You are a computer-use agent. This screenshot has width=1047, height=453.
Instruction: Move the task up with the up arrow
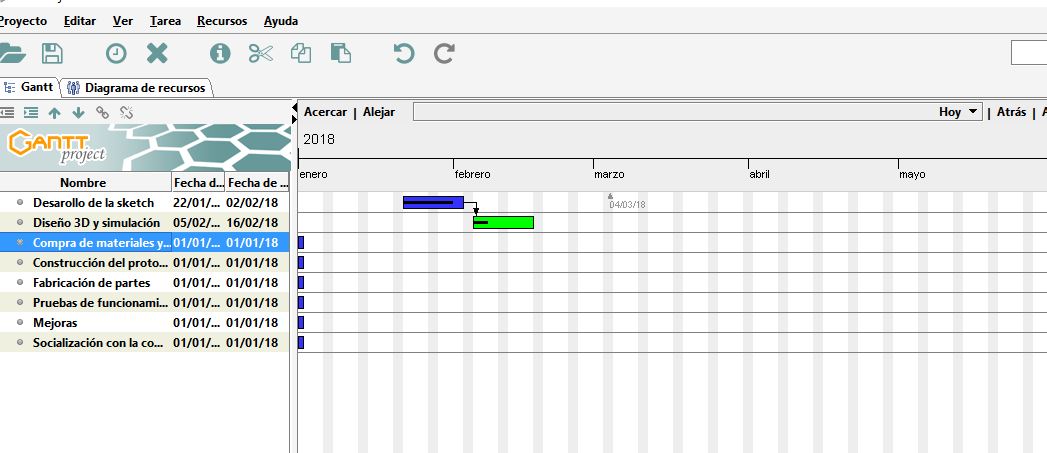pyautogui.click(x=55, y=113)
